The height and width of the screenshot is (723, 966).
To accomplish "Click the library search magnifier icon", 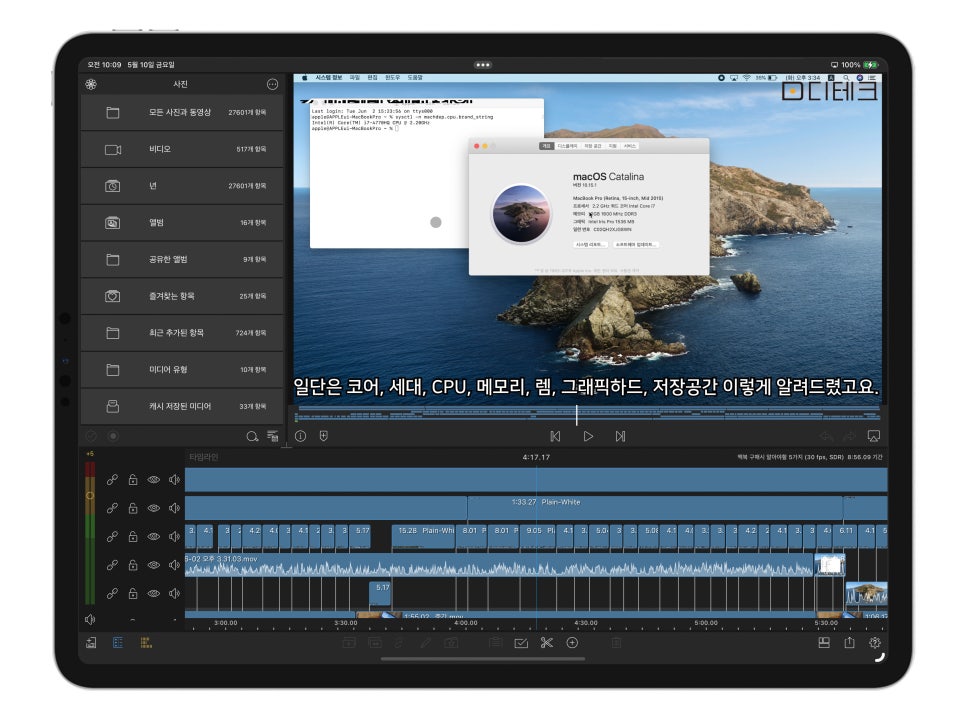I will [252, 436].
